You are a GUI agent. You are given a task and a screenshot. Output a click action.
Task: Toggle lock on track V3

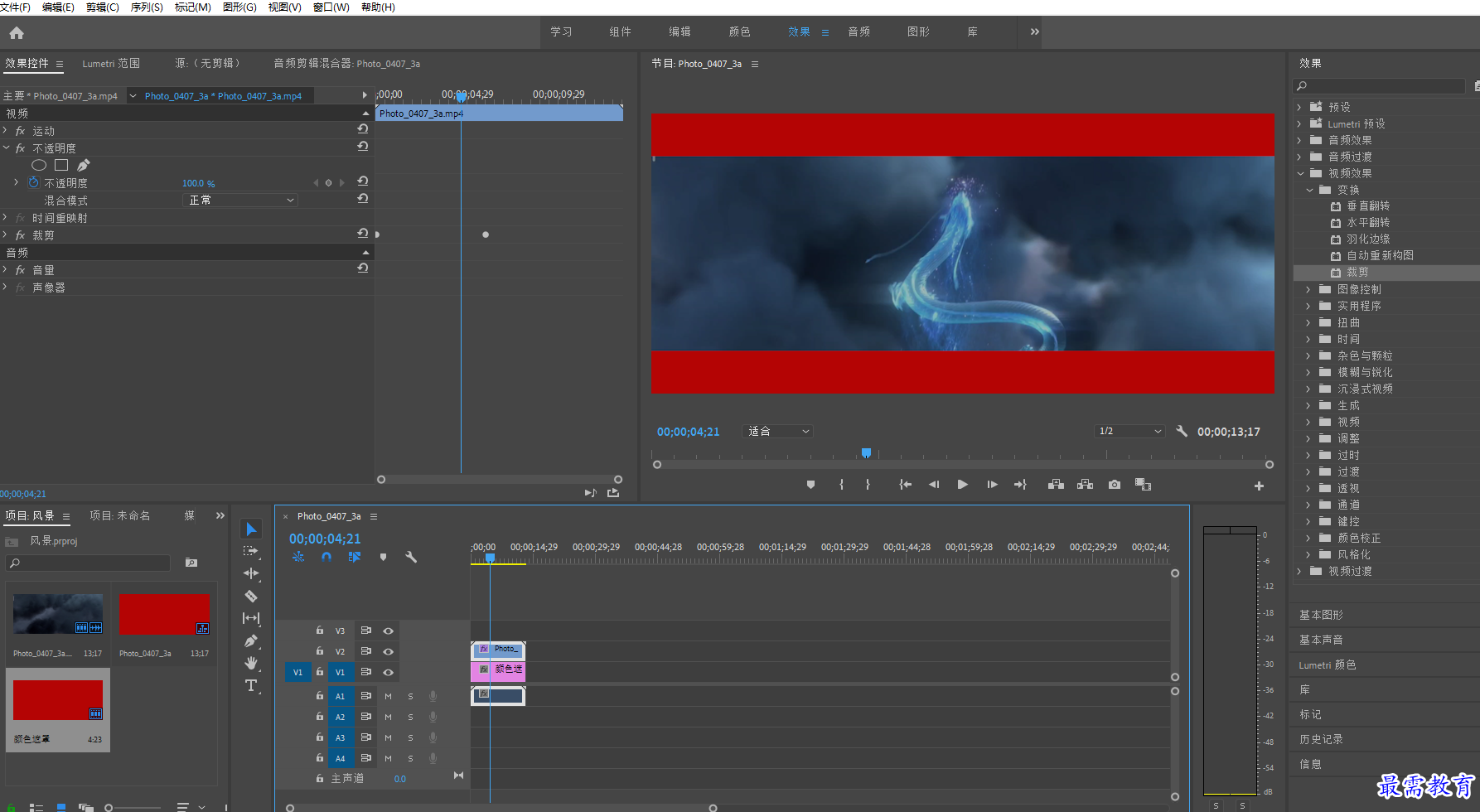pyautogui.click(x=320, y=631)
